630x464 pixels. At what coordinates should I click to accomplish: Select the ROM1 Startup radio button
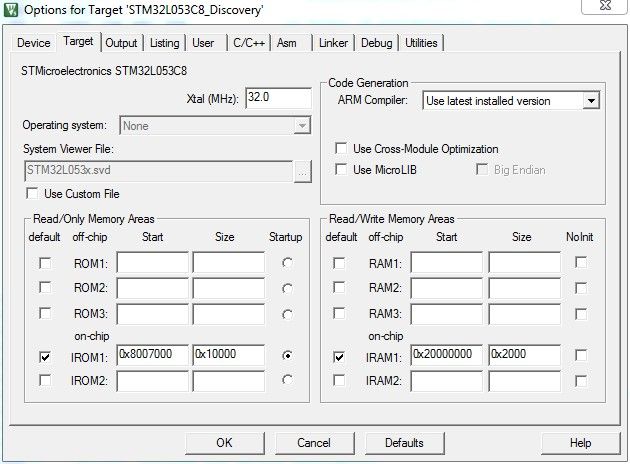click(287, 263)
